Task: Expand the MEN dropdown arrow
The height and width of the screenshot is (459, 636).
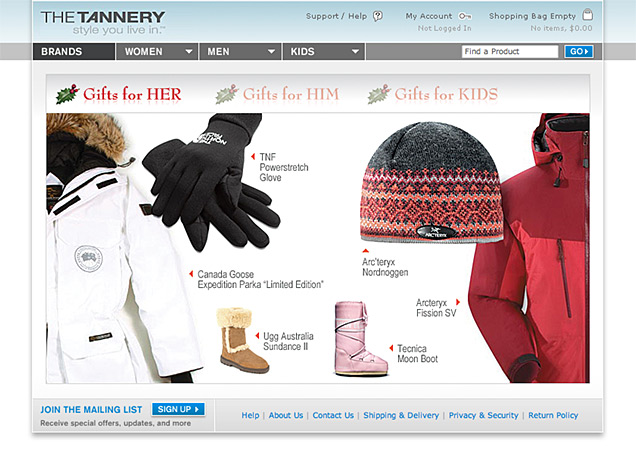Action: (x=271, y=51)
